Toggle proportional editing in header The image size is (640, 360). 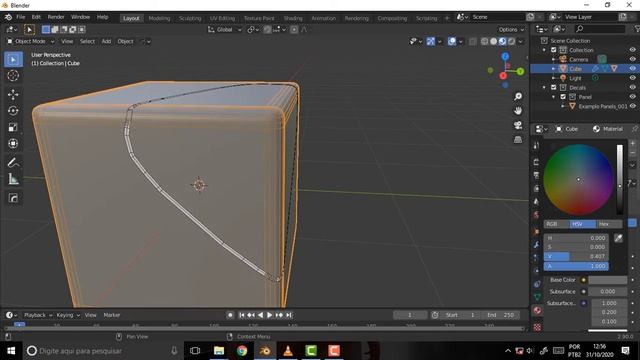click(x=294, y=29)
